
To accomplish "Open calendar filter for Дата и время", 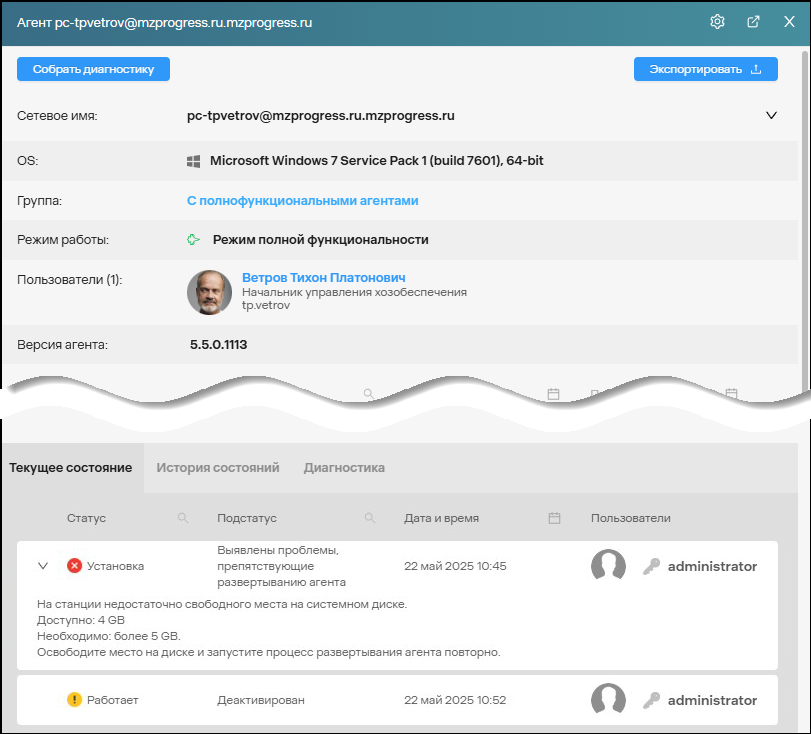I will click(554, 519).
